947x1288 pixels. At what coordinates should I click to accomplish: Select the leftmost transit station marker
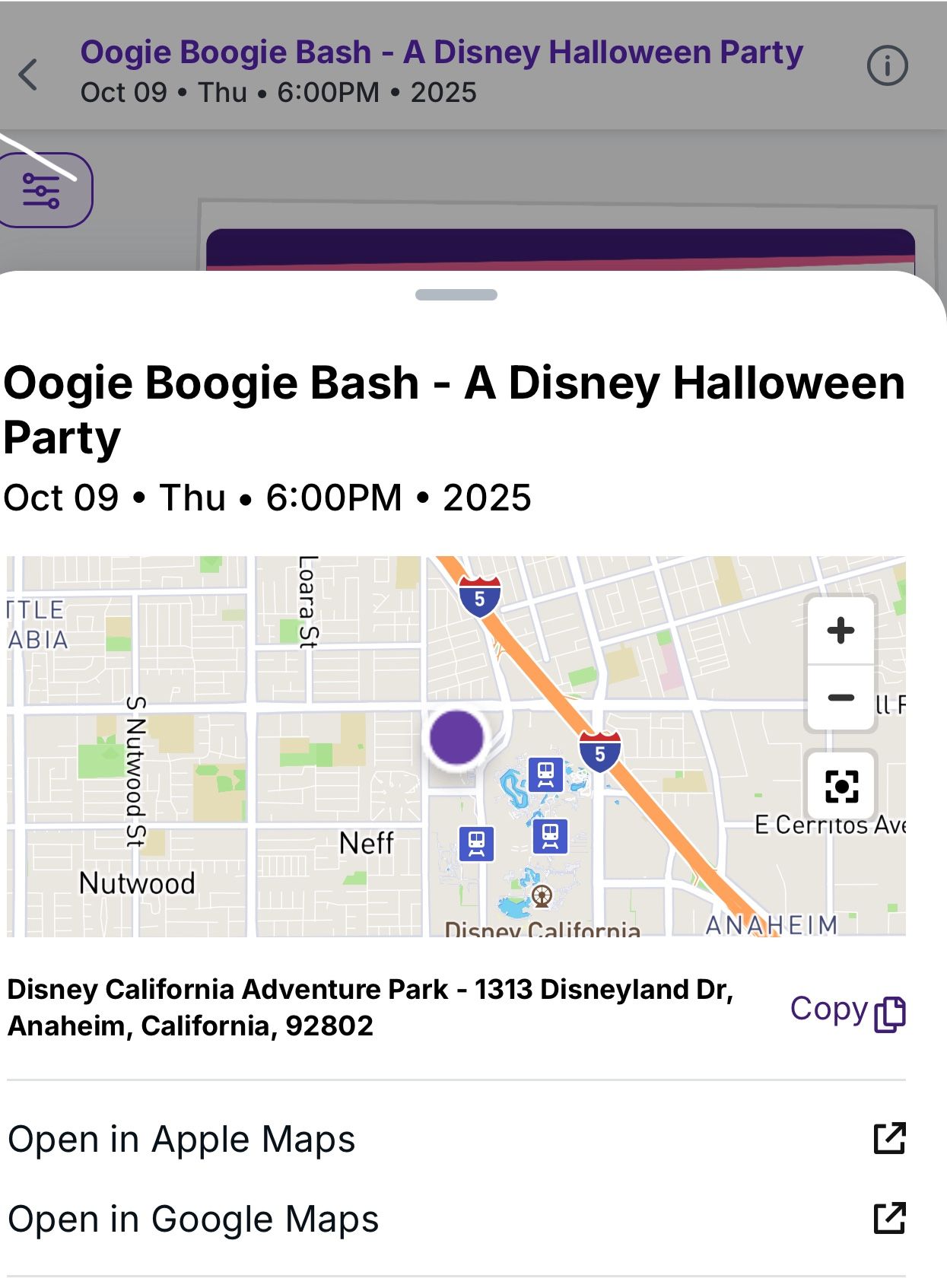pyautogui.click(x=476, y=843)
